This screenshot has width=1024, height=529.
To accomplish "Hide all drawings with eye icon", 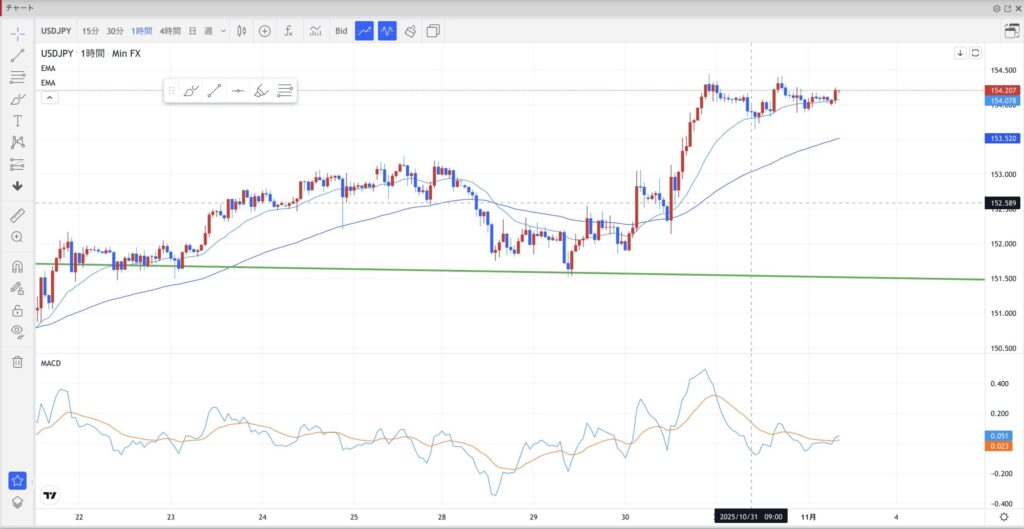I will click(x=17, y=331).
